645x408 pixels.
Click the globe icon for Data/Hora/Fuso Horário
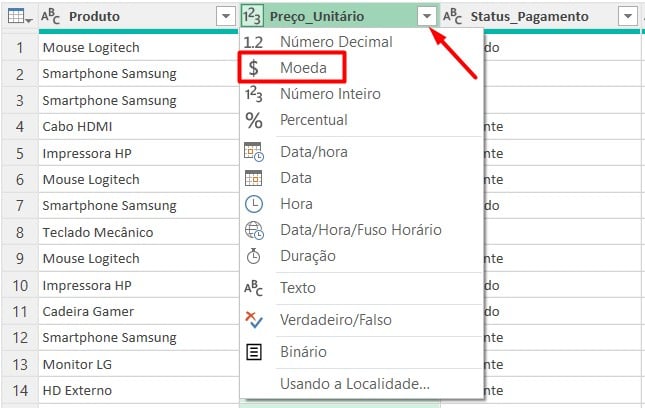(254, 230)
